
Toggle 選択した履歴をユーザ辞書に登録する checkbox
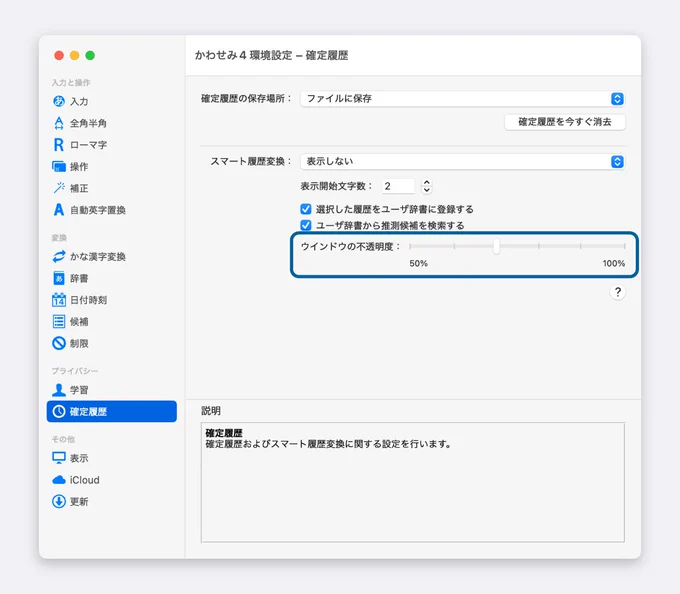tap(306, 209)
